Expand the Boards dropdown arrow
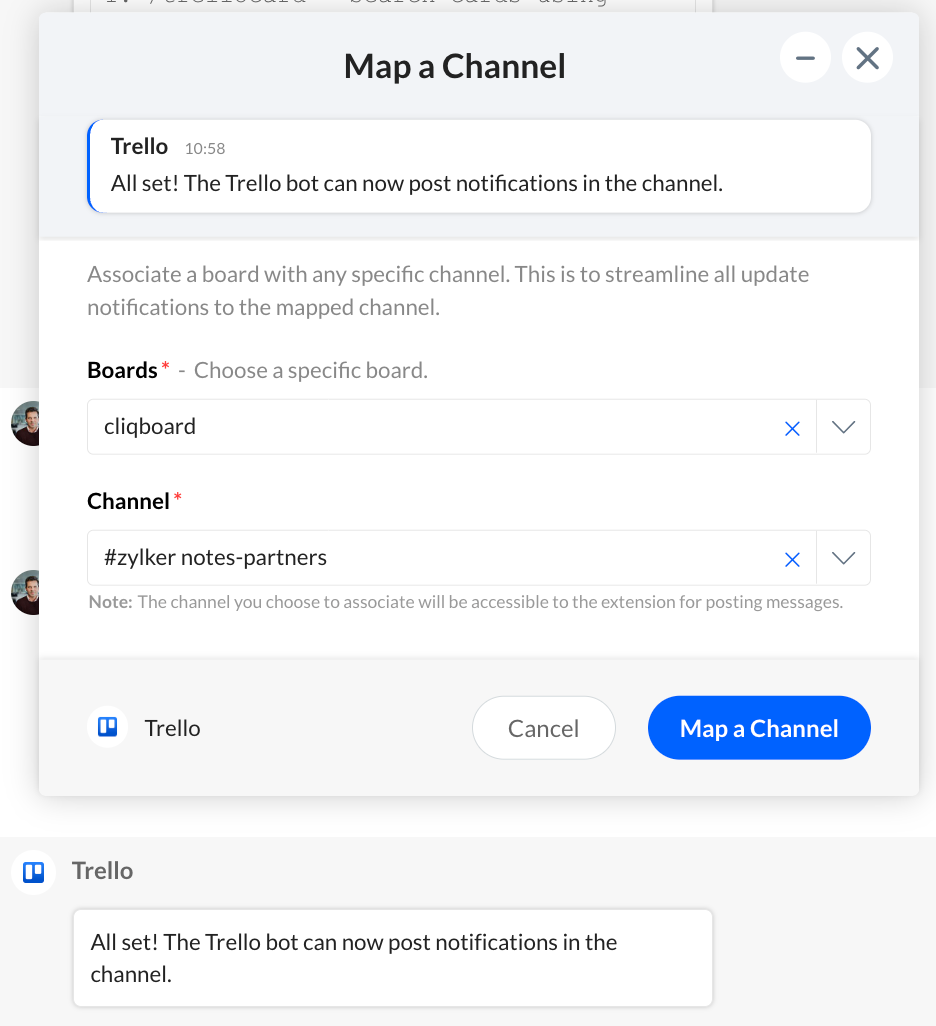The image size is (936, 1026). tap(843, 427)
